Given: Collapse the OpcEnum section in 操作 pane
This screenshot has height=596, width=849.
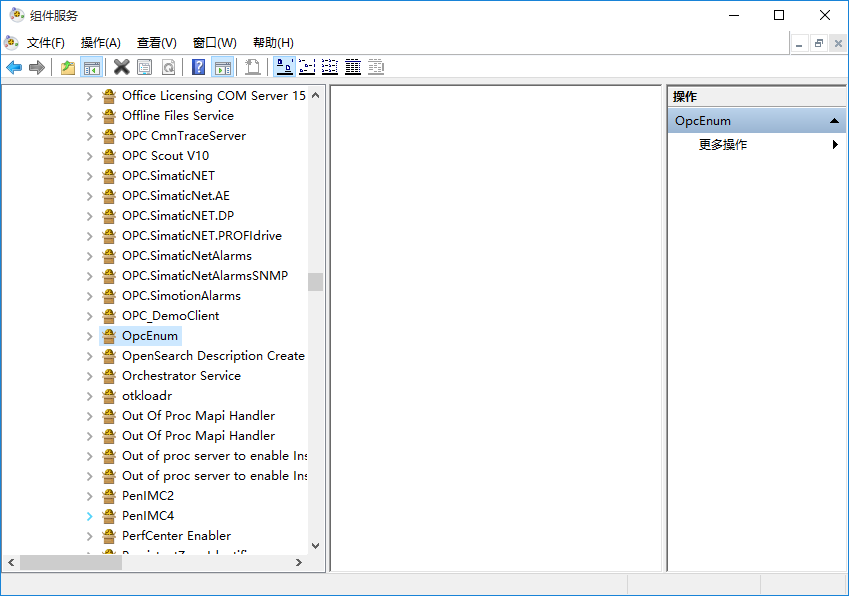Looking at the screenshot, I should (834, 121).
